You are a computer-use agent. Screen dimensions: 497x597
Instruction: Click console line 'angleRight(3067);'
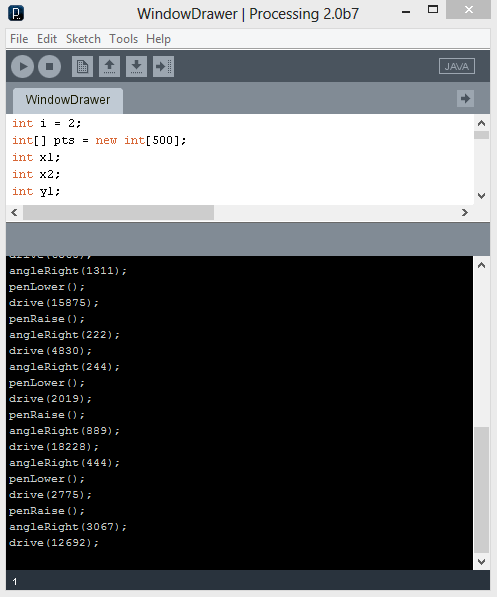(68, 527)
